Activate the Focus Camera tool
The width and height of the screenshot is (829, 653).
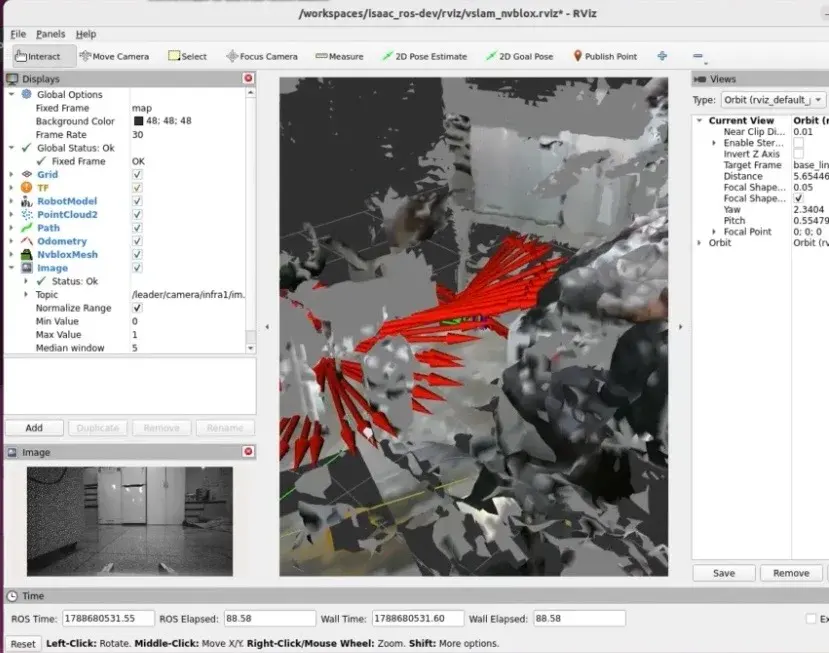pos(262,56)
